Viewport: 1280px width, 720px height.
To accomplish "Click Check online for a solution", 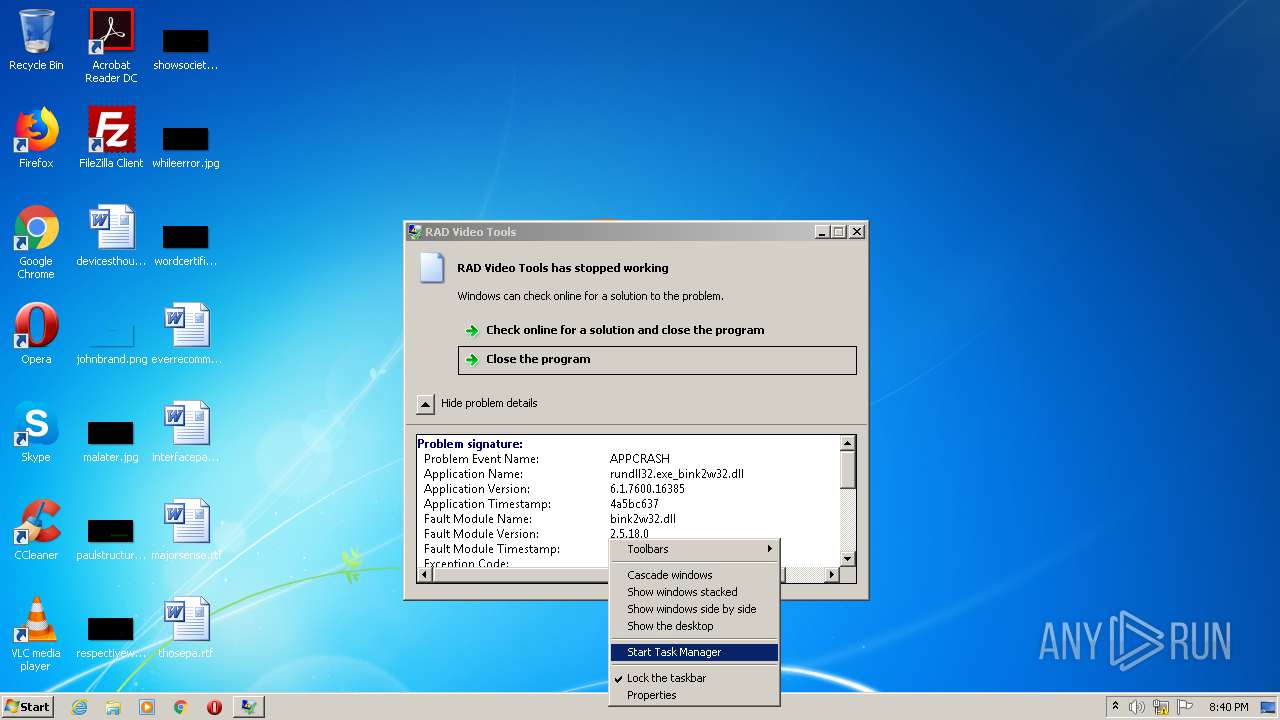I will click(657, 330).
